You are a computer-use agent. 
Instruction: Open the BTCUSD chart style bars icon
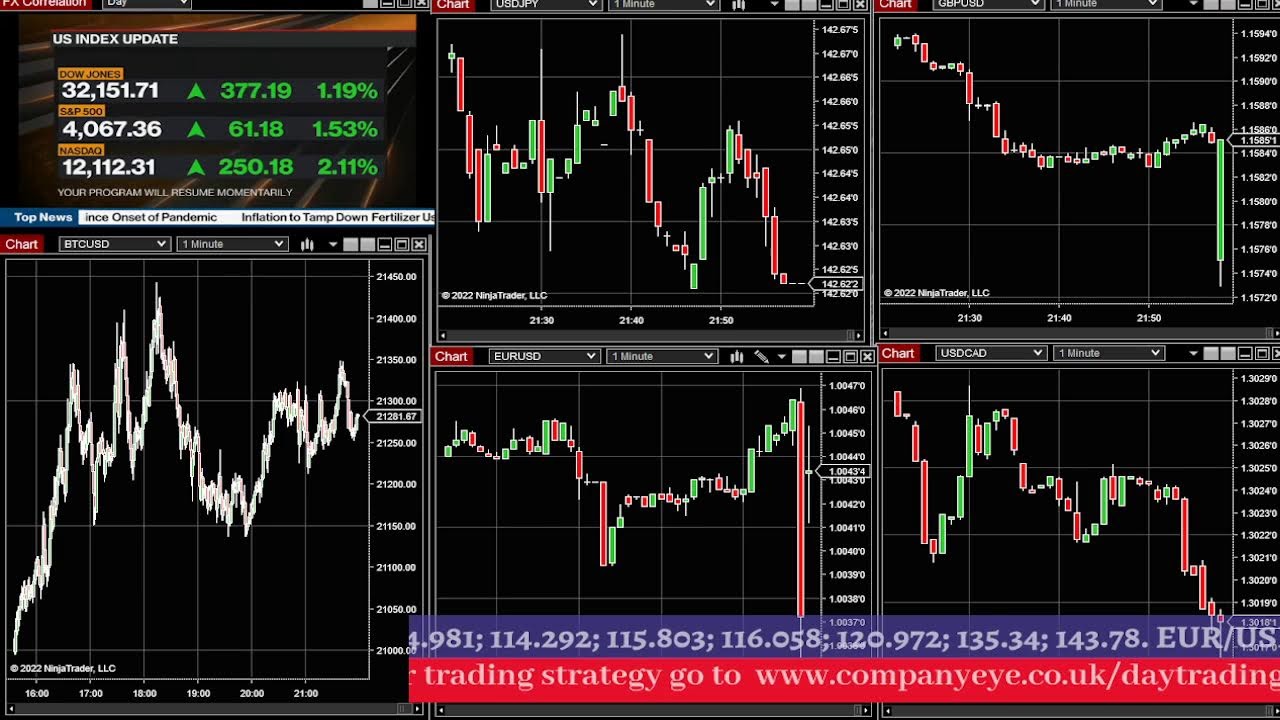pyautogui.click(x=307, y=244)
